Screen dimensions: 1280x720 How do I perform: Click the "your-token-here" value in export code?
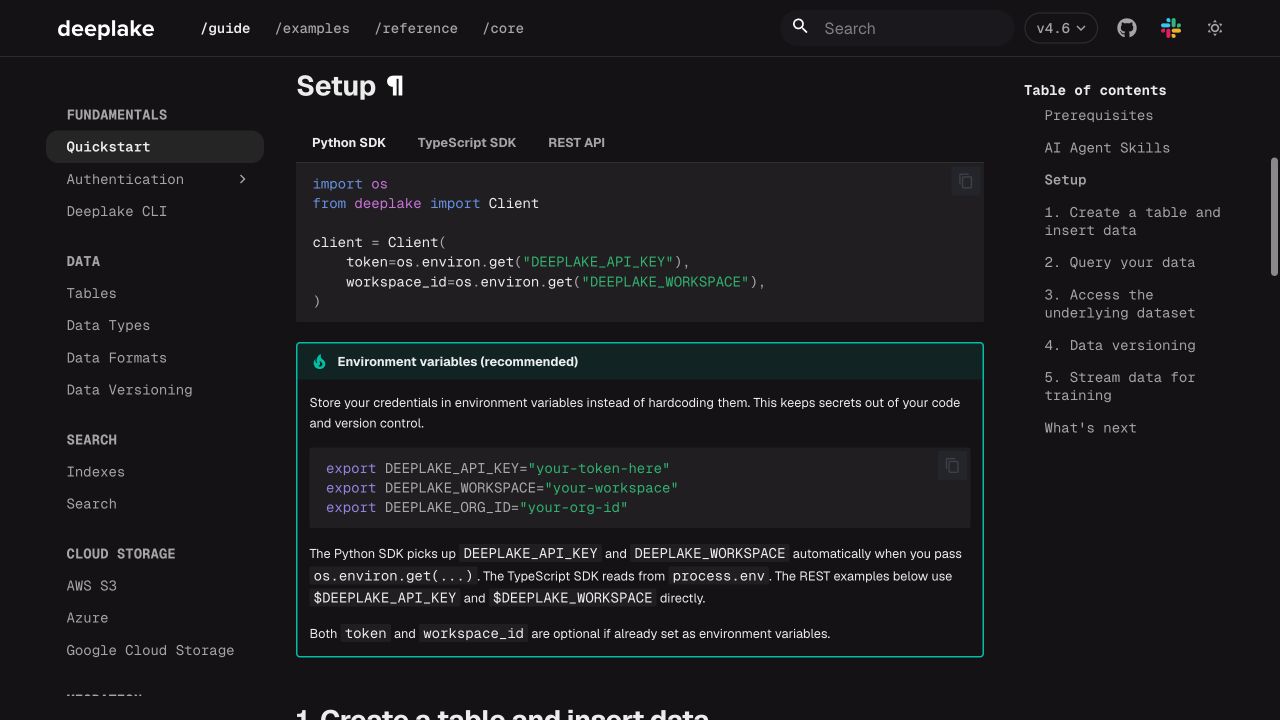click(598, 468)
